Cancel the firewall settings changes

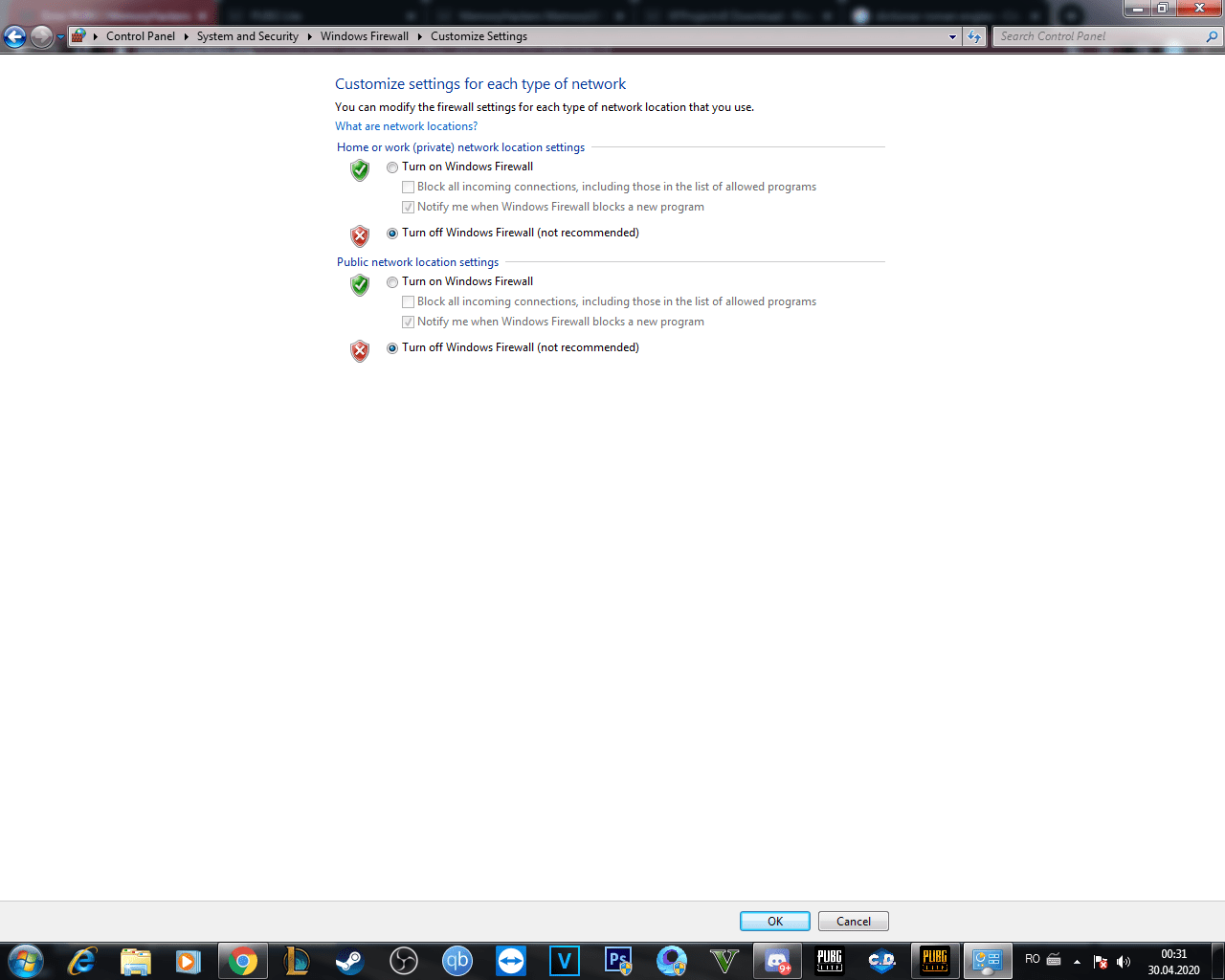tap(854, 922)
